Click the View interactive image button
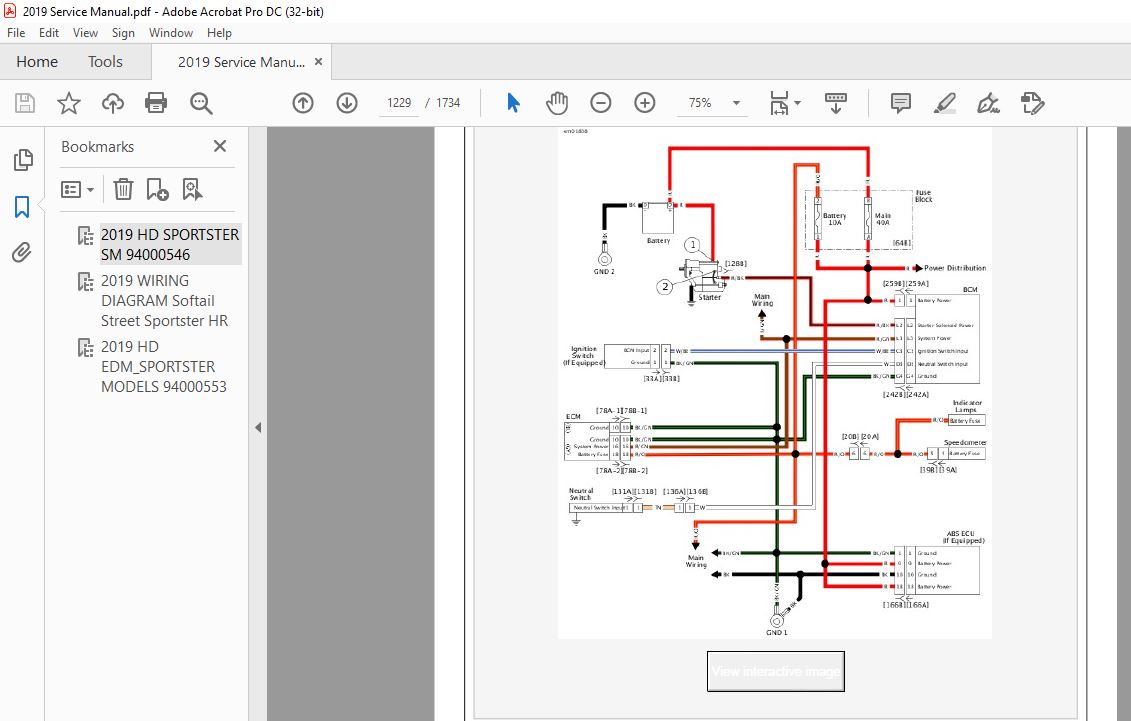1131x721 pixels. (775, 671)
